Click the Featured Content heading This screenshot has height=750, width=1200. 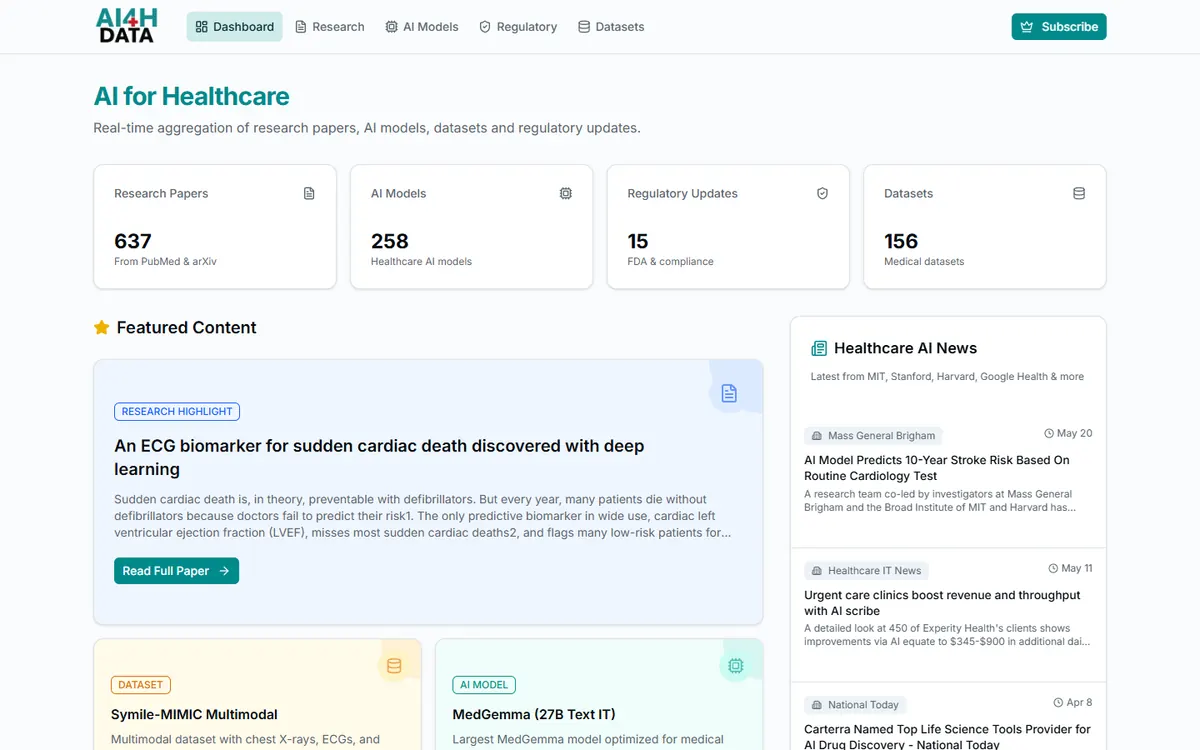[186, 327]
